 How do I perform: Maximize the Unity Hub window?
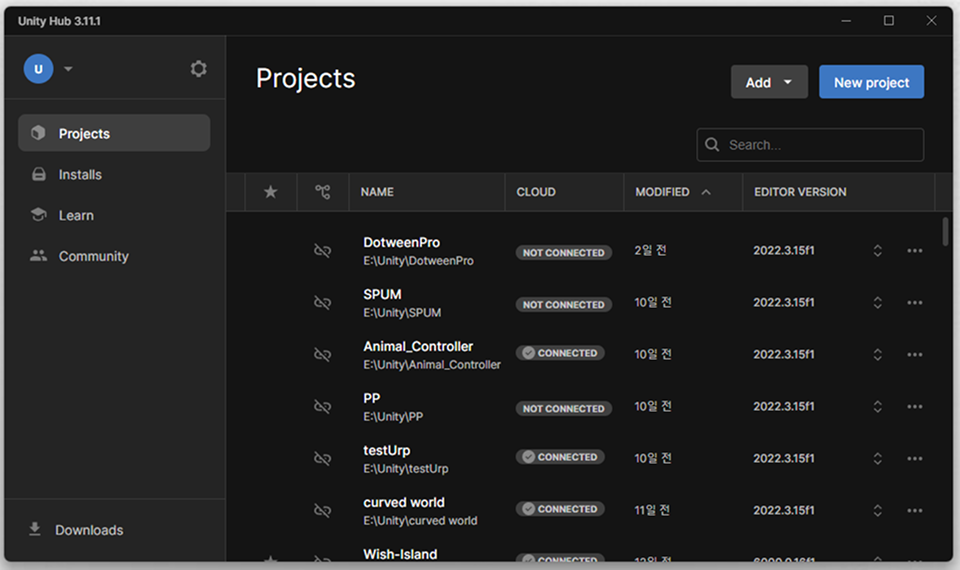point(888,21)
